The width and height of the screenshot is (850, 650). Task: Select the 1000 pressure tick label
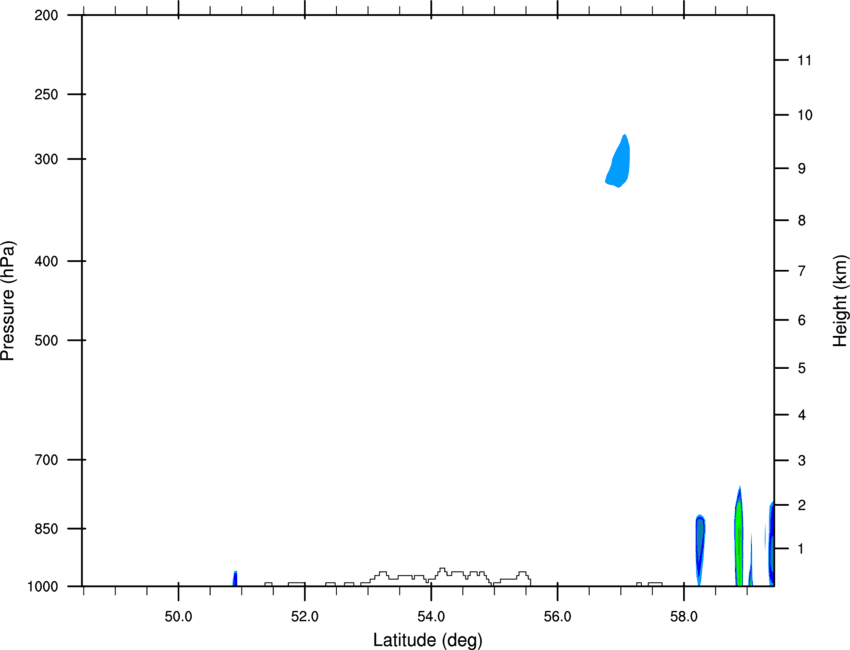click(x=42, y=587)
